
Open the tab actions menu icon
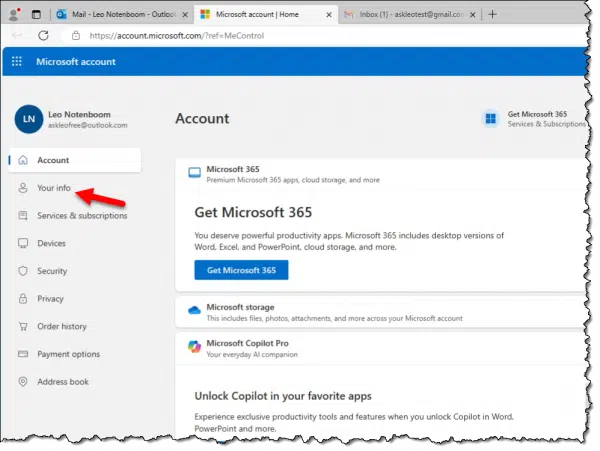[x=36, y=15]
